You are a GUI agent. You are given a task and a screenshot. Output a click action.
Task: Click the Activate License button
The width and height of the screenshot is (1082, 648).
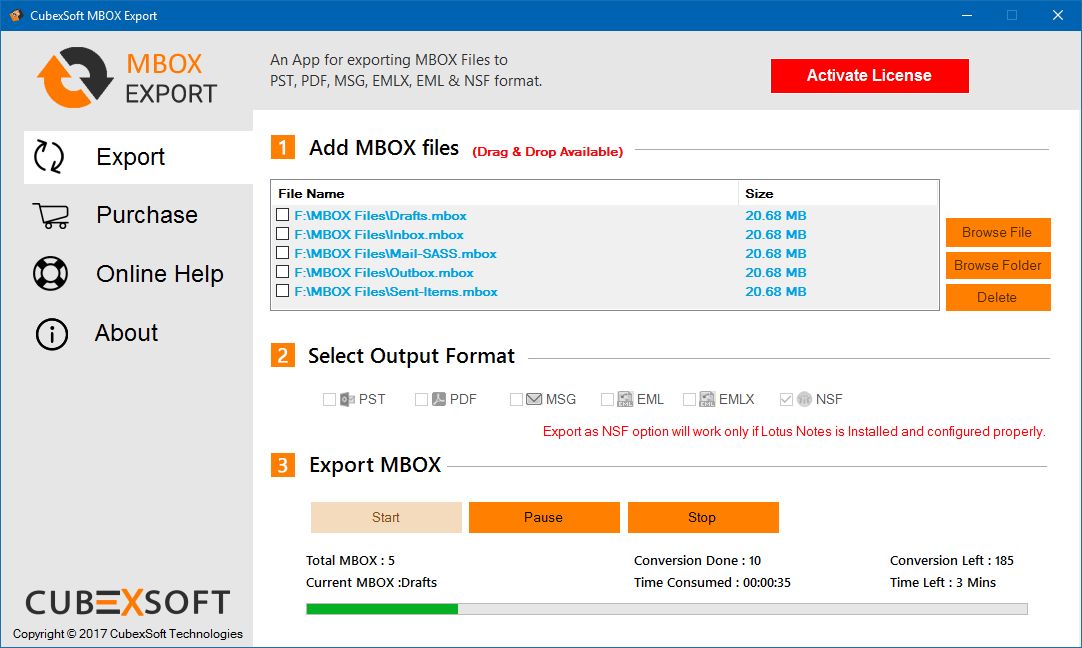(869, 75)
